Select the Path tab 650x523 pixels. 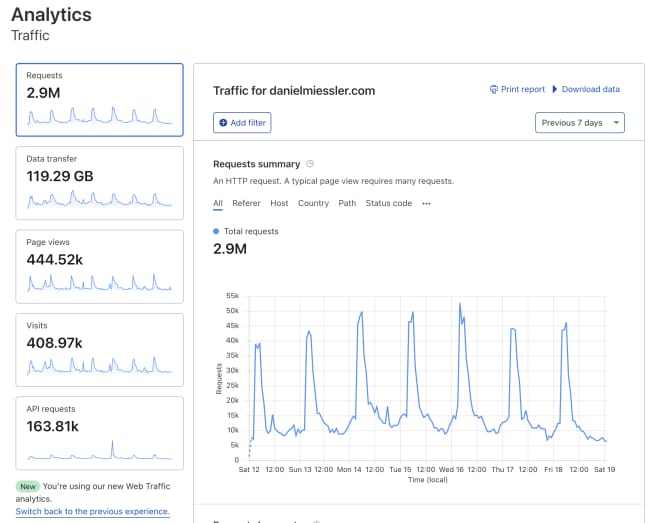[x=347, y=203]
